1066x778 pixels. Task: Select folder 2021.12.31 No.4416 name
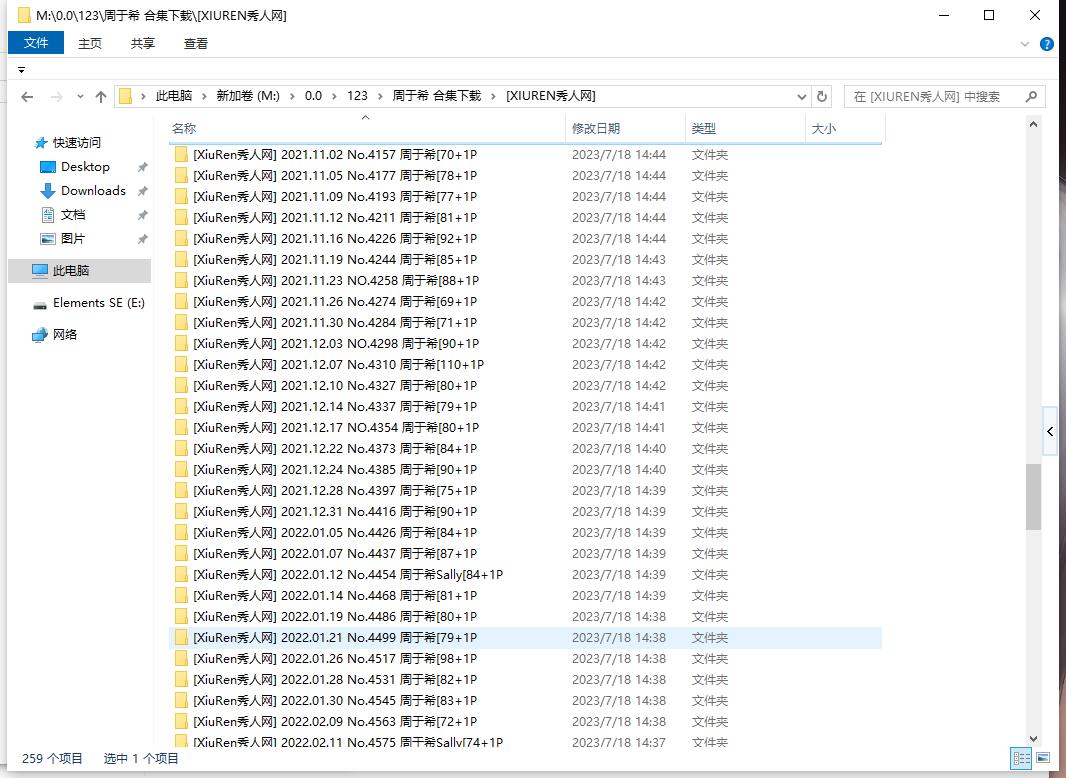(x=335, y=511)
